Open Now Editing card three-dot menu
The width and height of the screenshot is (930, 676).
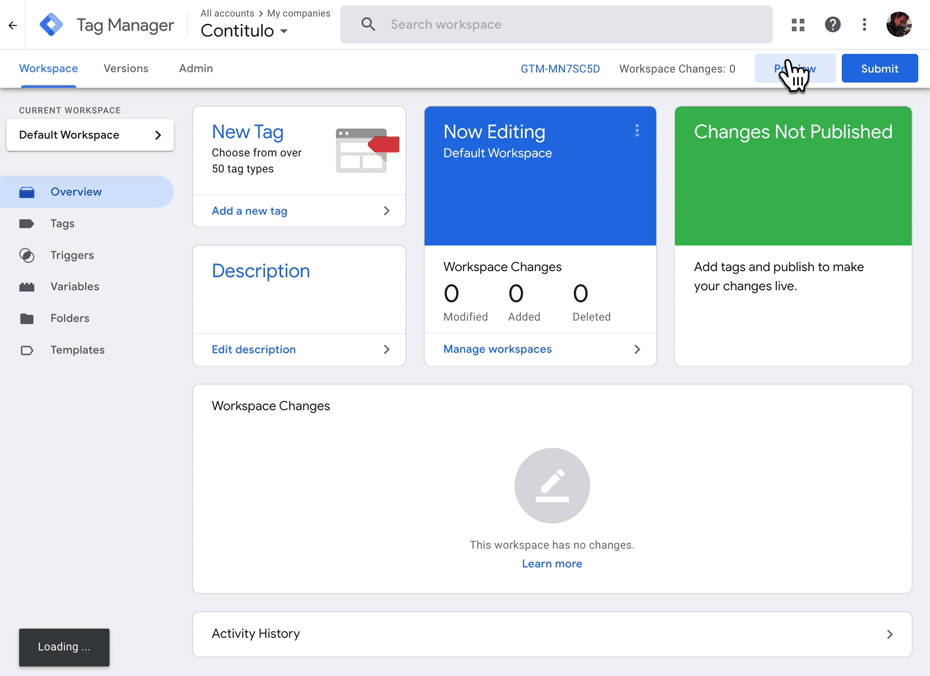[x=637, y=130]
